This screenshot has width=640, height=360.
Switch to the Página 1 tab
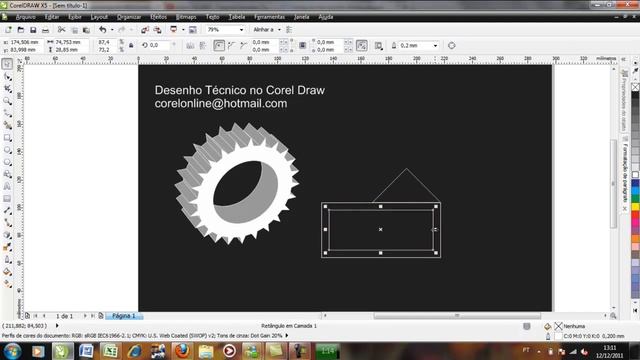tap(124, 316)
